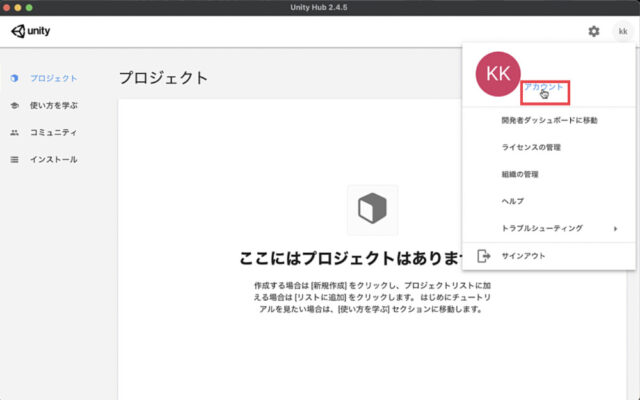Expand the トラブルシューティング submenu

point(549,228)
